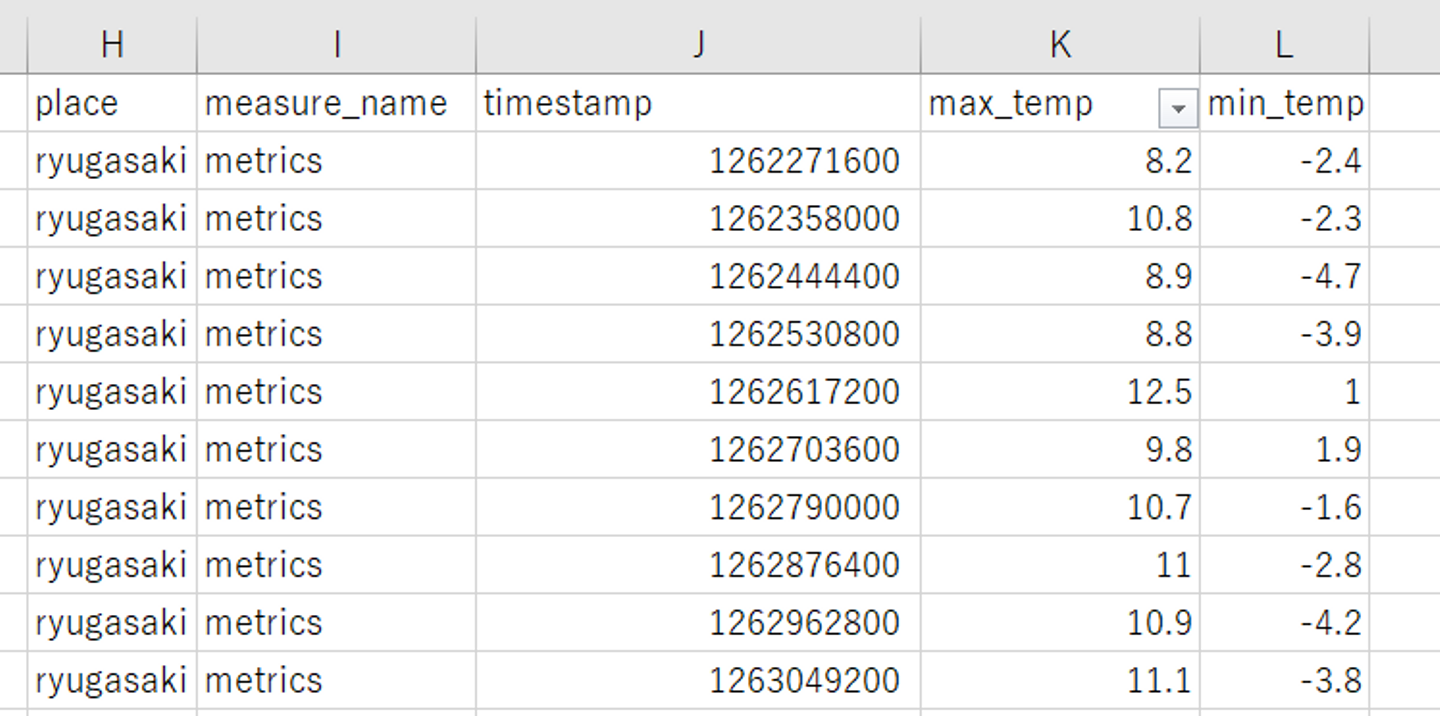
Task: Click the min_temp header cell
Action: coord(1284,103)
